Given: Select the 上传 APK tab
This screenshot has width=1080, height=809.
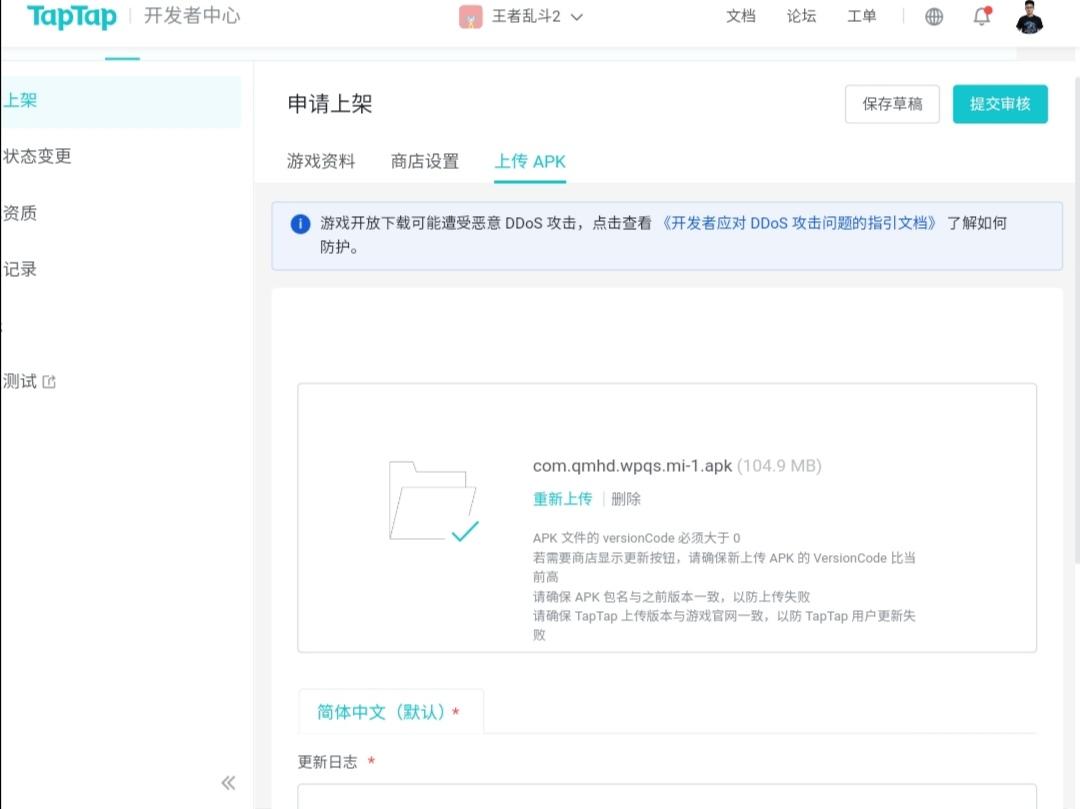Looking at the screenshot, I should click(x=530, y=161).
